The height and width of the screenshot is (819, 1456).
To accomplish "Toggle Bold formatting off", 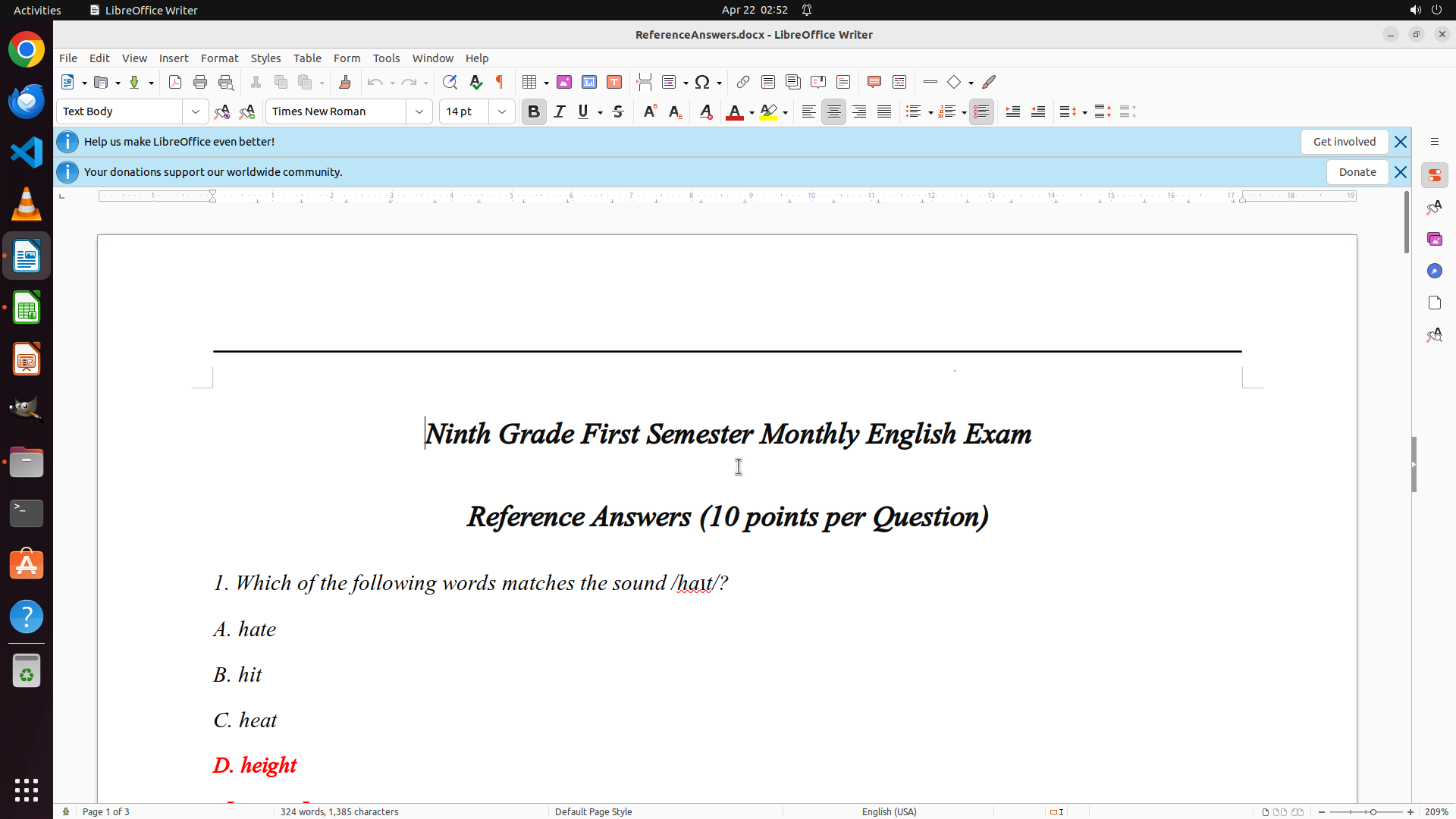I will [x=534, y=111].
